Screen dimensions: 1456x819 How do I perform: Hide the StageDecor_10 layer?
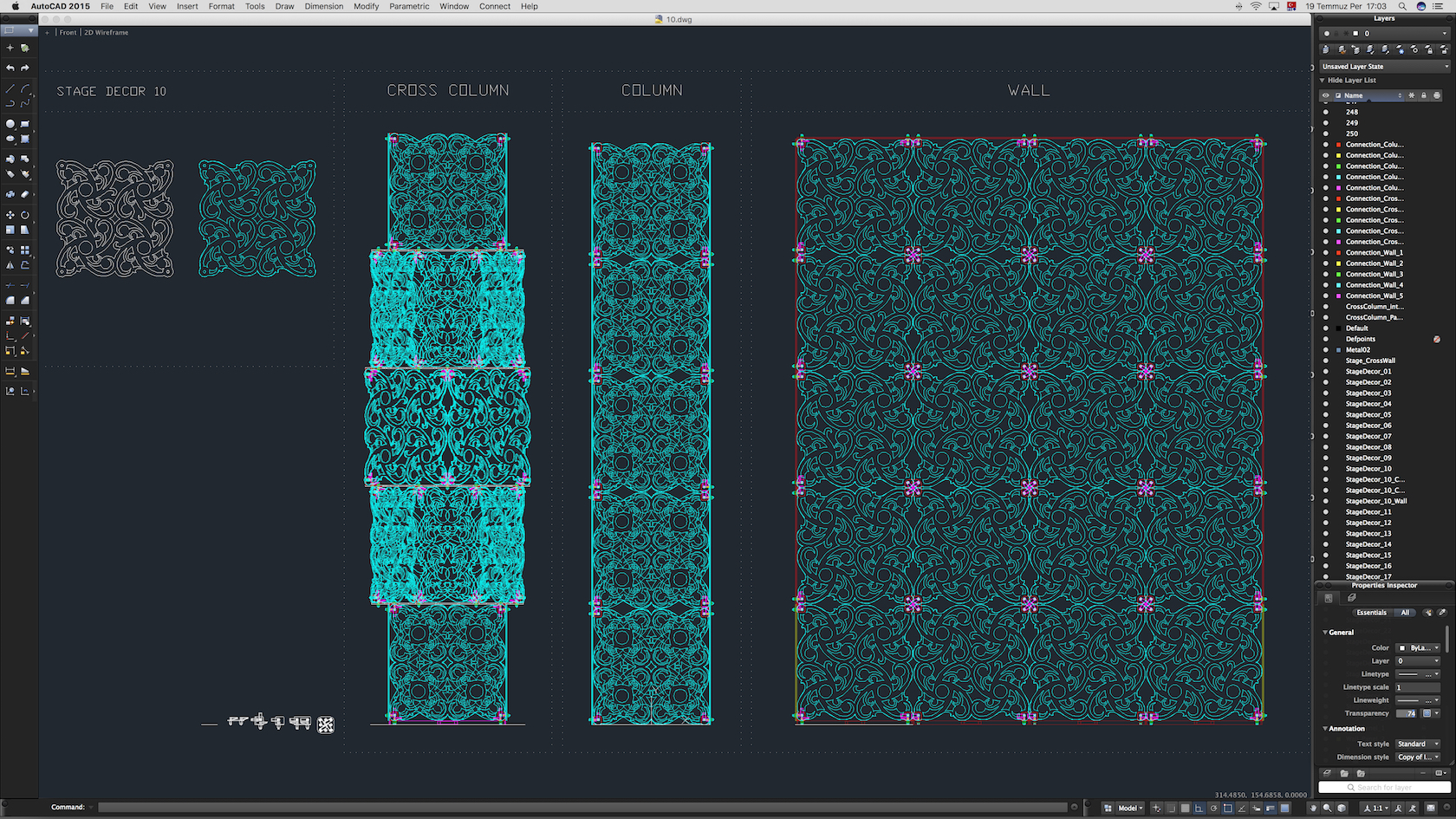click(1325, 469)
